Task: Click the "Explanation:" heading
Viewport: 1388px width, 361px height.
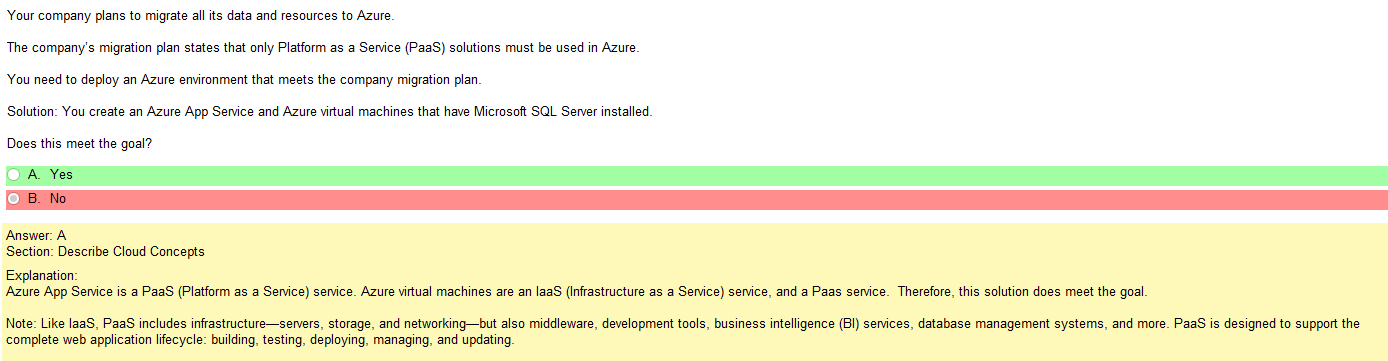Action: pos(41,276)
